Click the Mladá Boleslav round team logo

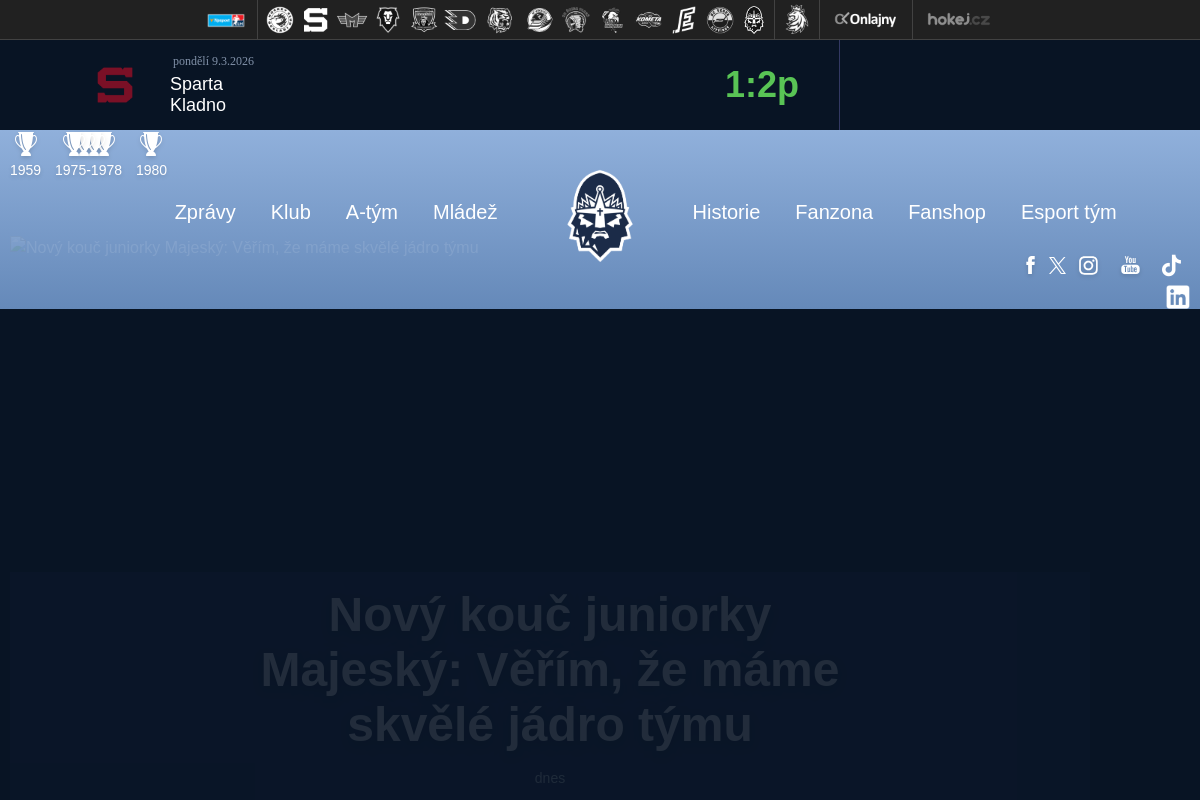click(540, 20)
